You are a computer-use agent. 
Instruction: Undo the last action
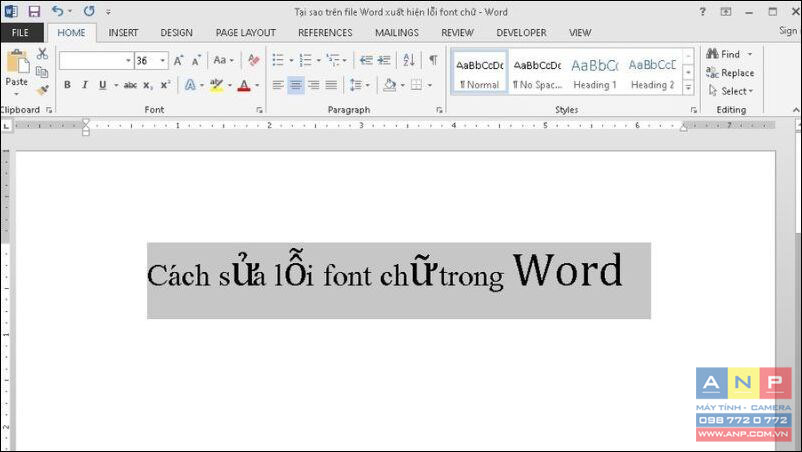point(58,11)
